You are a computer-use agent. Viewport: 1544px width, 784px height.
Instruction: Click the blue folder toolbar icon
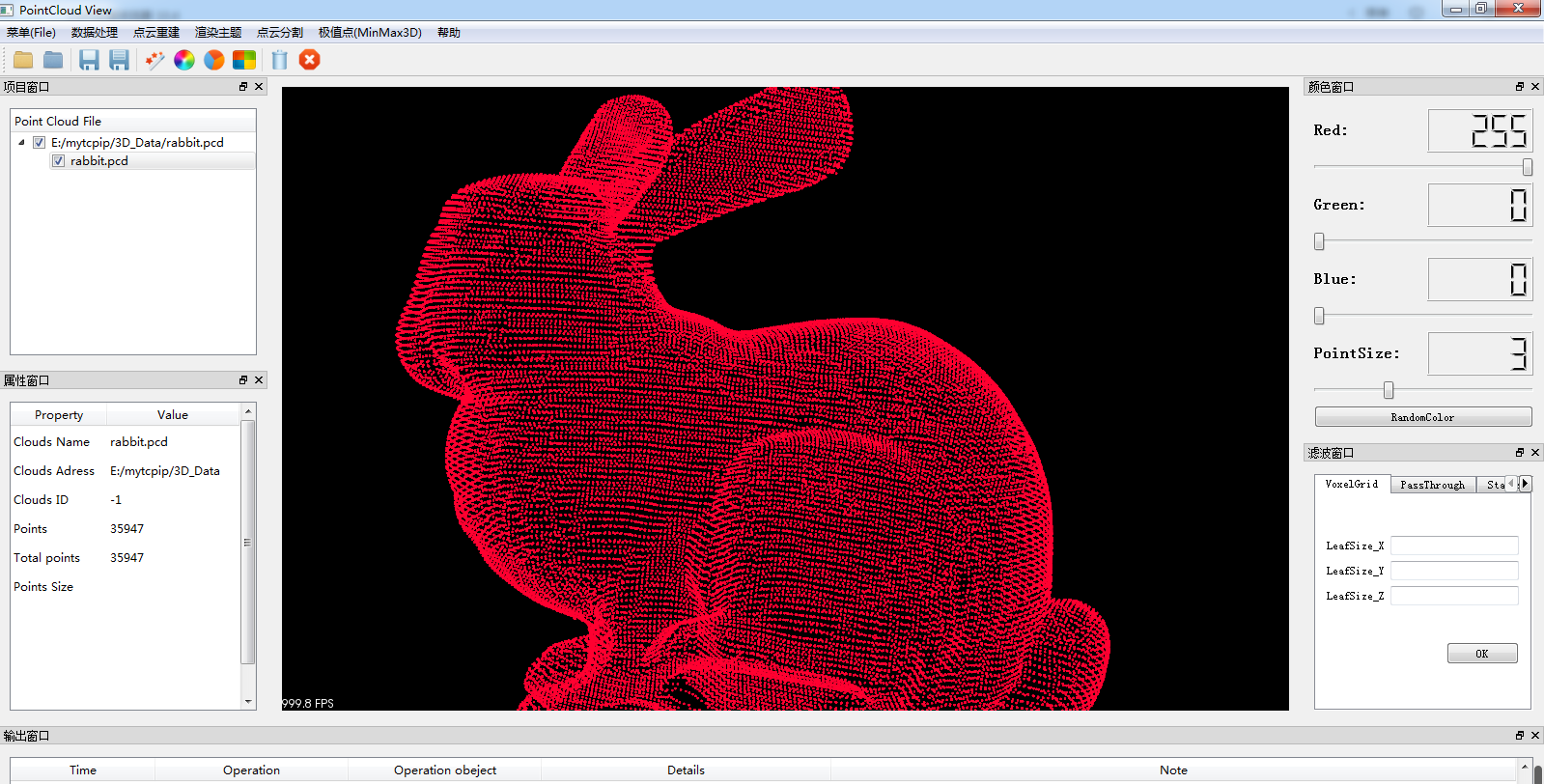[53, 60]
